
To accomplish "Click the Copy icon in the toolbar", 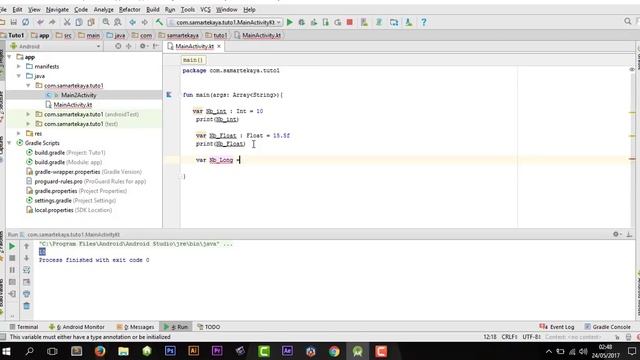I will coord(79,22).
